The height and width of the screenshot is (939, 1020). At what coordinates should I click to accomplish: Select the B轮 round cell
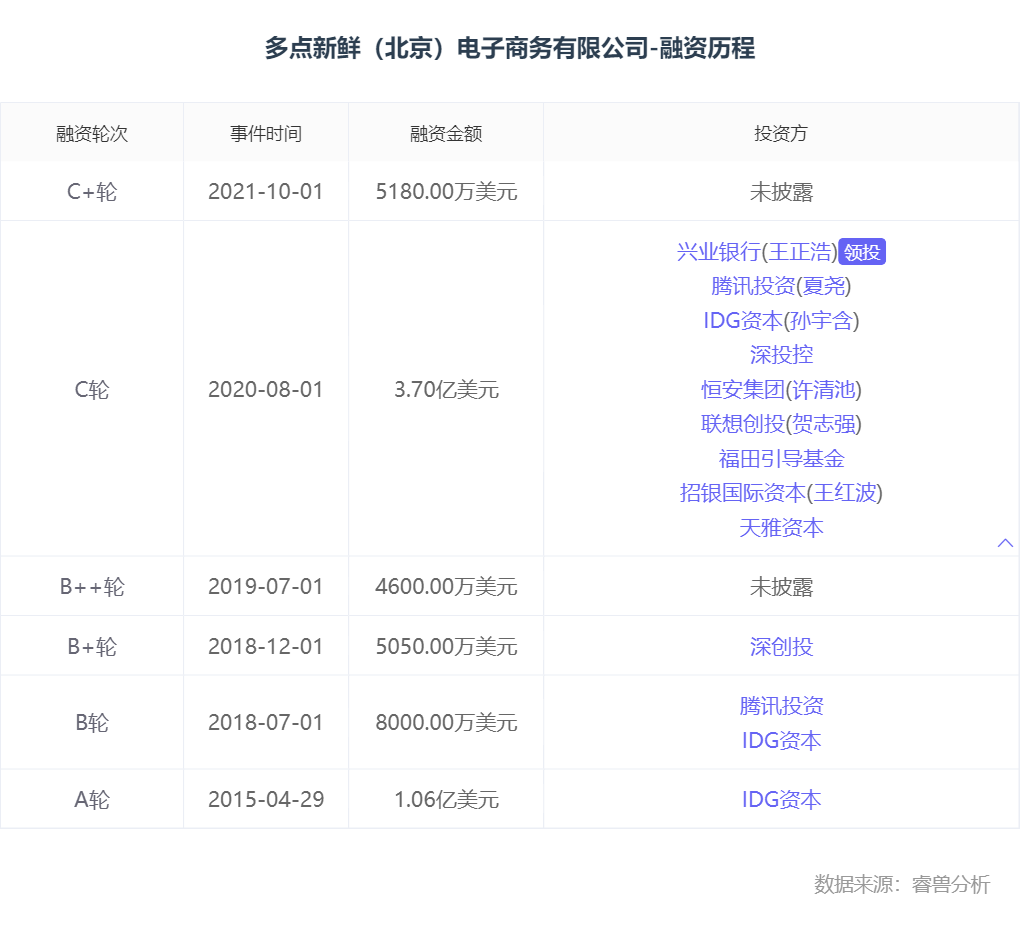92,723
